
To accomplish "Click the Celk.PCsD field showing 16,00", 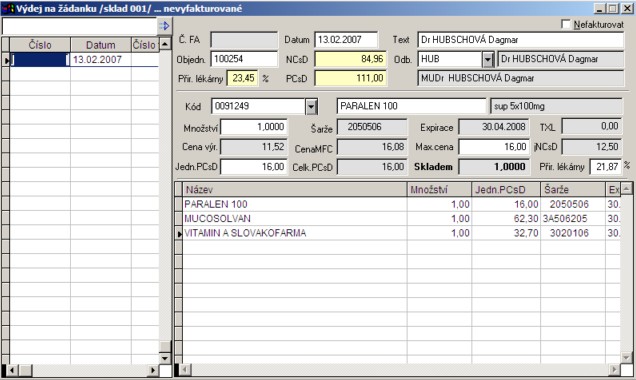I will pyautogui.click(x=372, y=167).
